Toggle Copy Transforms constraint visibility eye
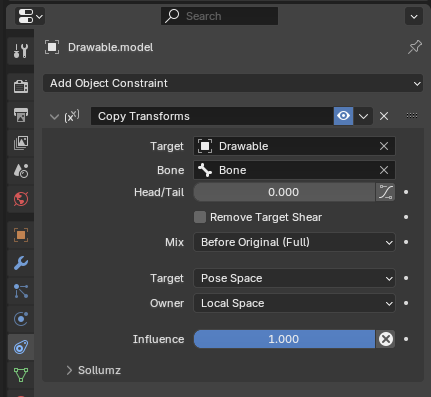Image resolution: width=431 pixels, height=397 pixels. [343, 116]
